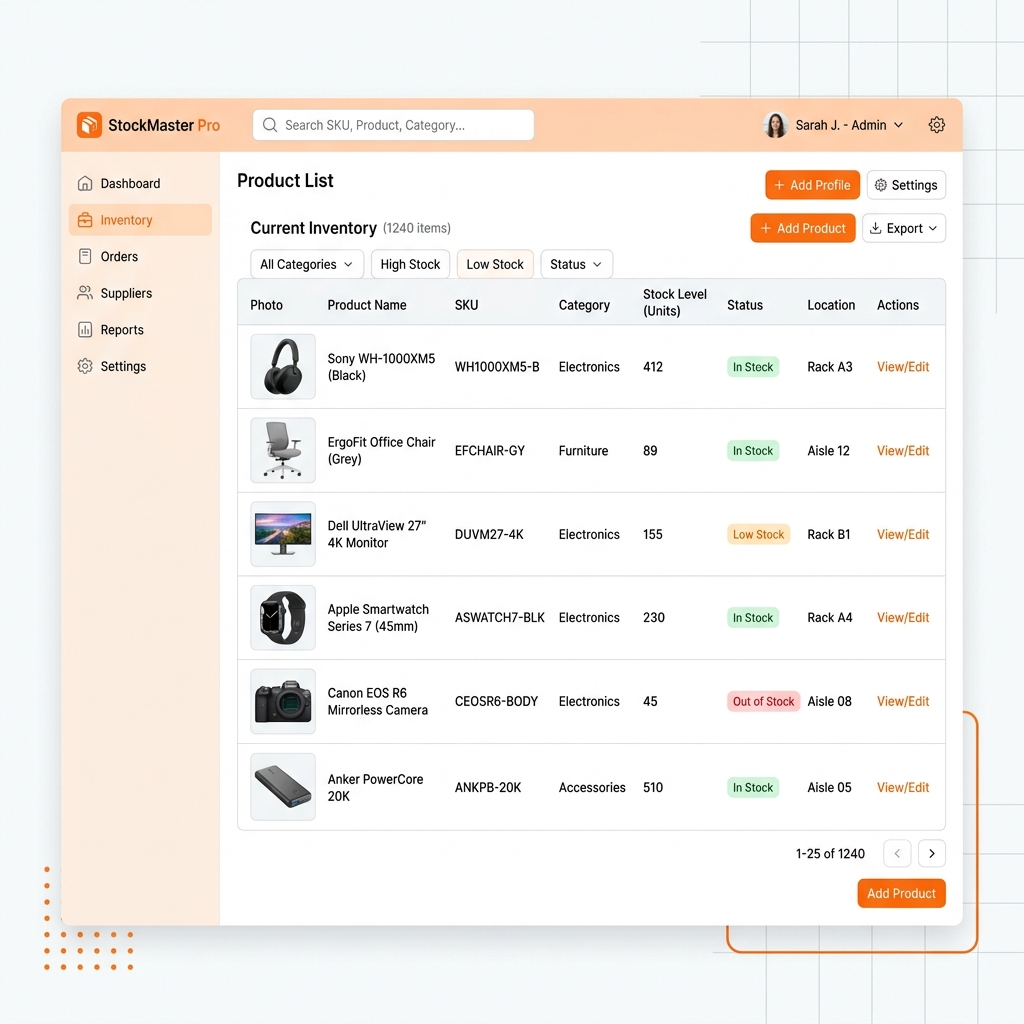
Task: Open the Status filter dropdown
Action: coord(576,264)
